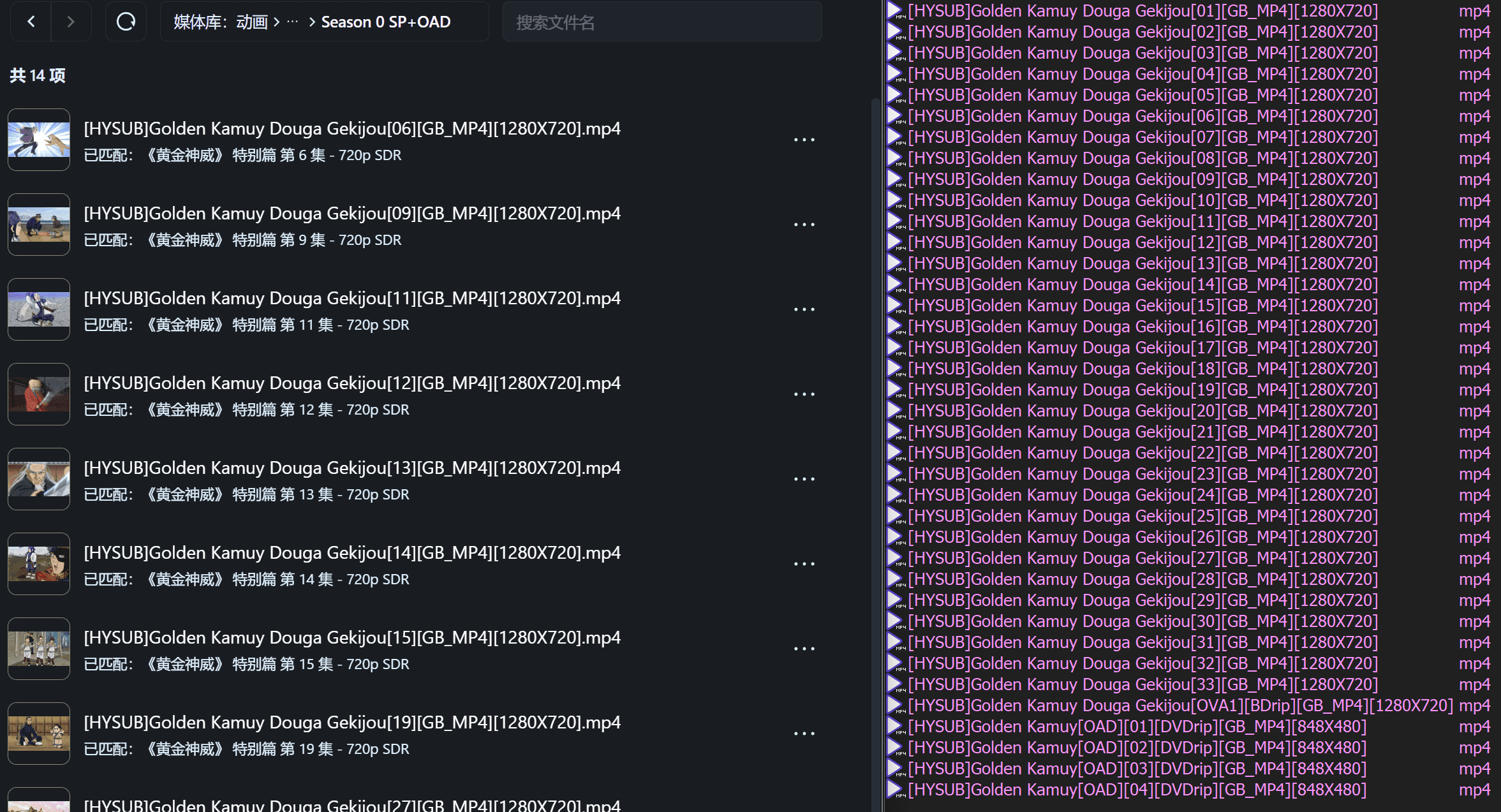Viewport: 1501px width, 812px height.
Task: Focus the 搜索文件名 search field
Action: pos(662,22)
